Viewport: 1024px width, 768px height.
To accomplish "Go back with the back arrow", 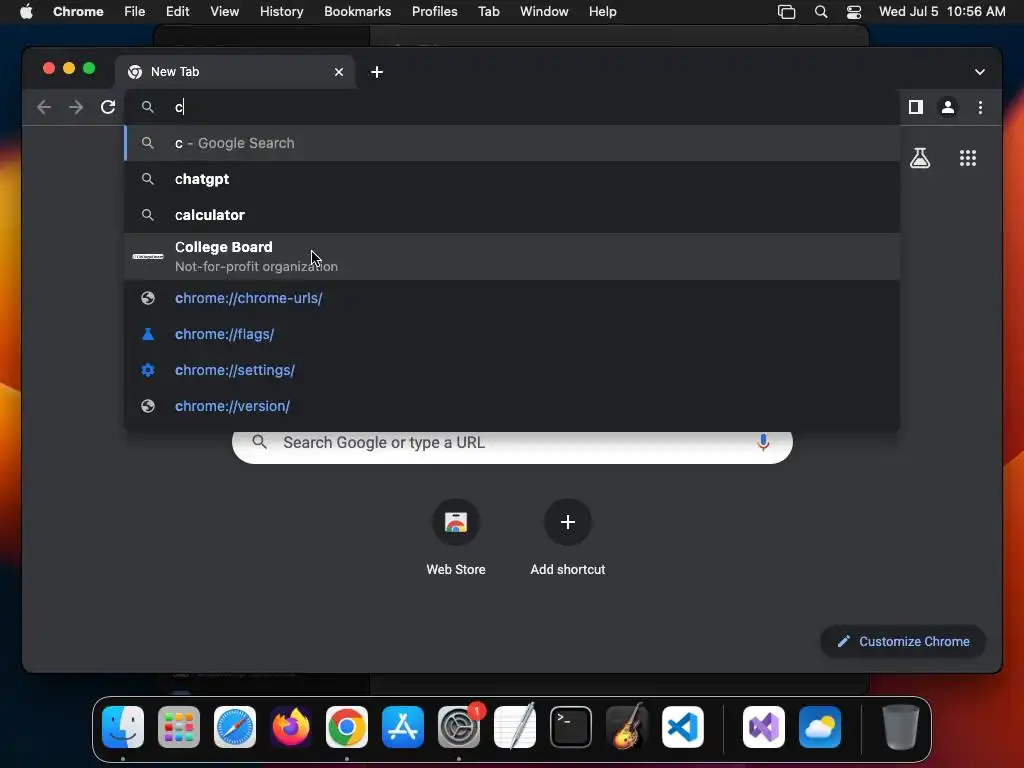I will coord(44,107).
